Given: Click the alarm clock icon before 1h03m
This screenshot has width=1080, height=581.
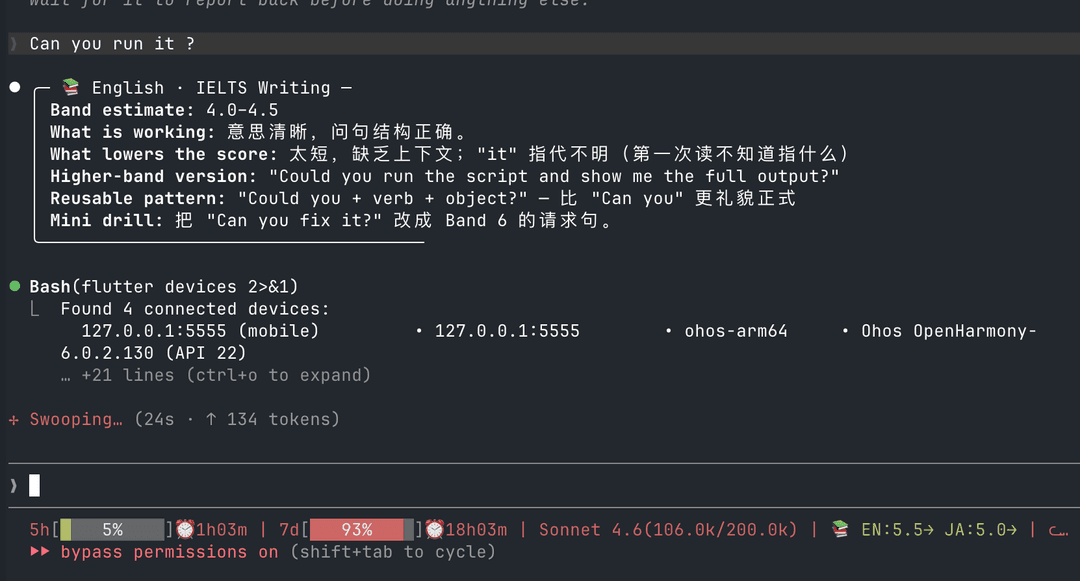Looking at the screenshot, I should click(185, 529).
